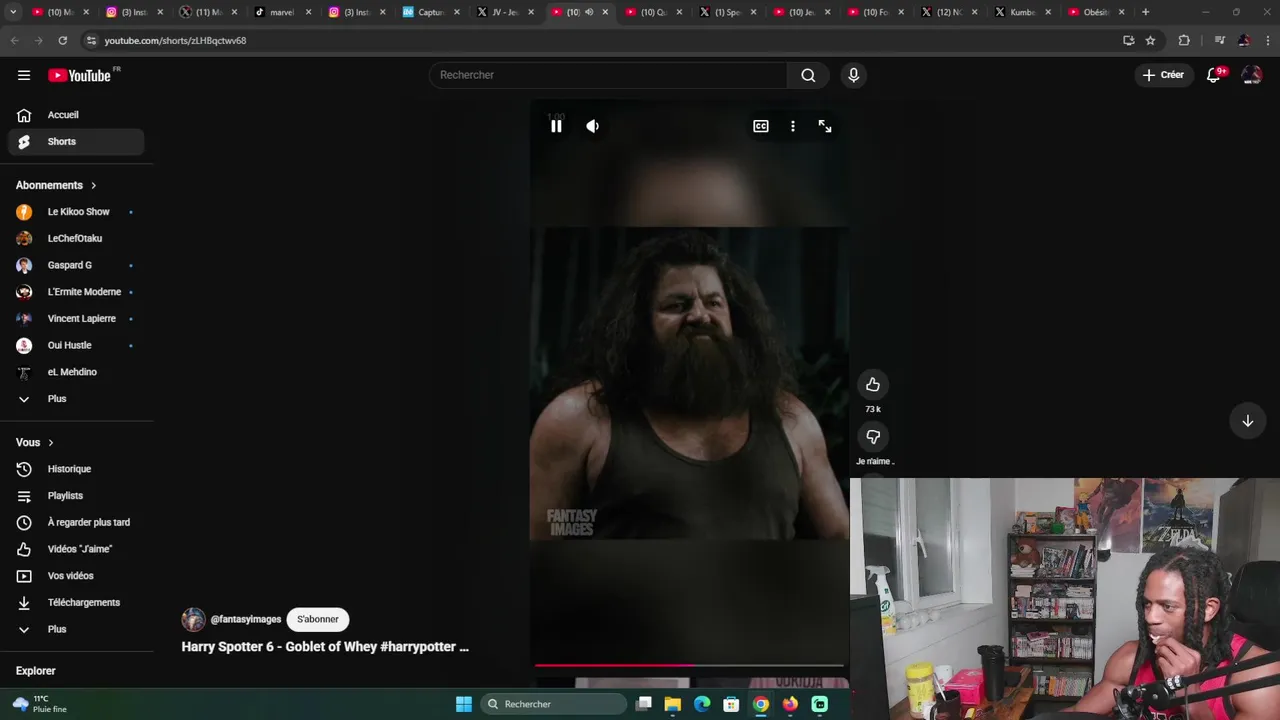Like the Short with thumbs up

[x=873, y=385]
